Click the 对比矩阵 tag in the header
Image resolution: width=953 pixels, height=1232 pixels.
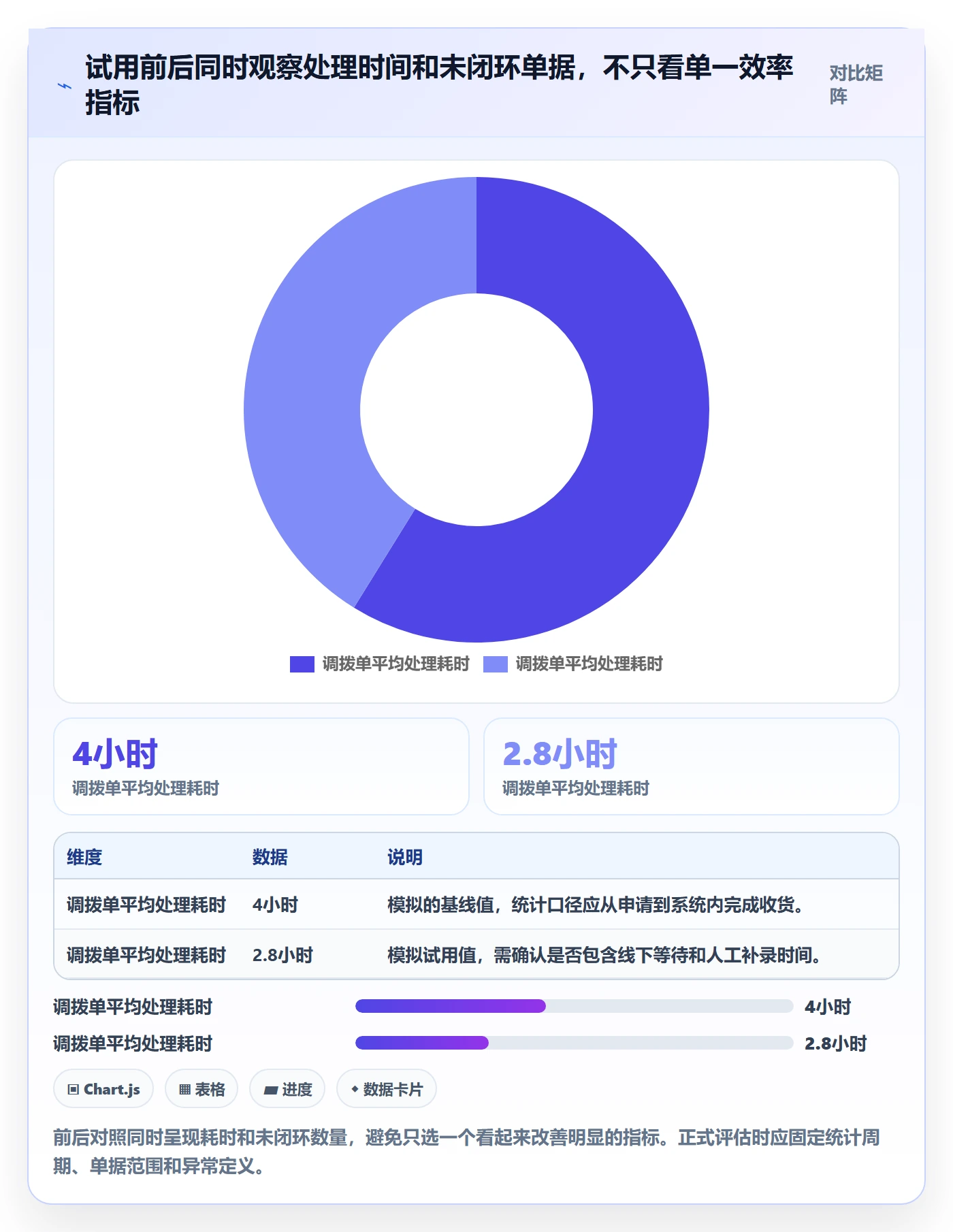point(856,85)
